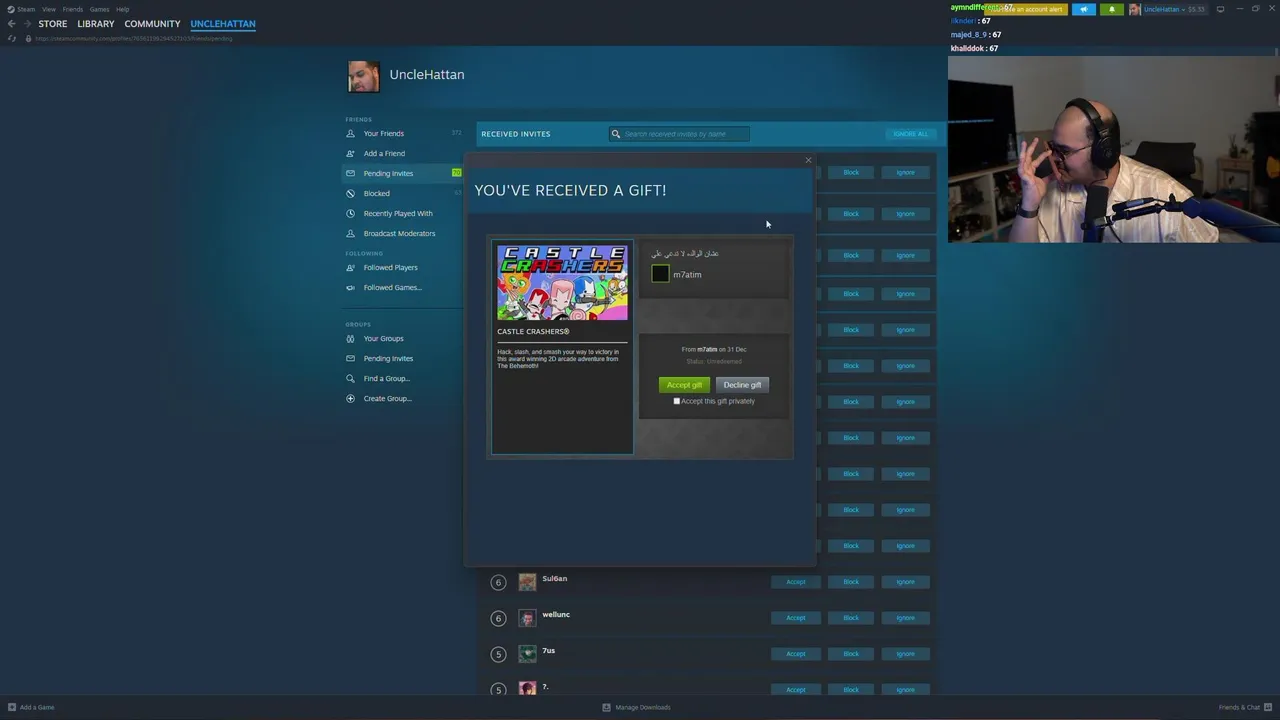
Task: Ignore Sul6an's friend invite
Action: click(x=905, y=582)
